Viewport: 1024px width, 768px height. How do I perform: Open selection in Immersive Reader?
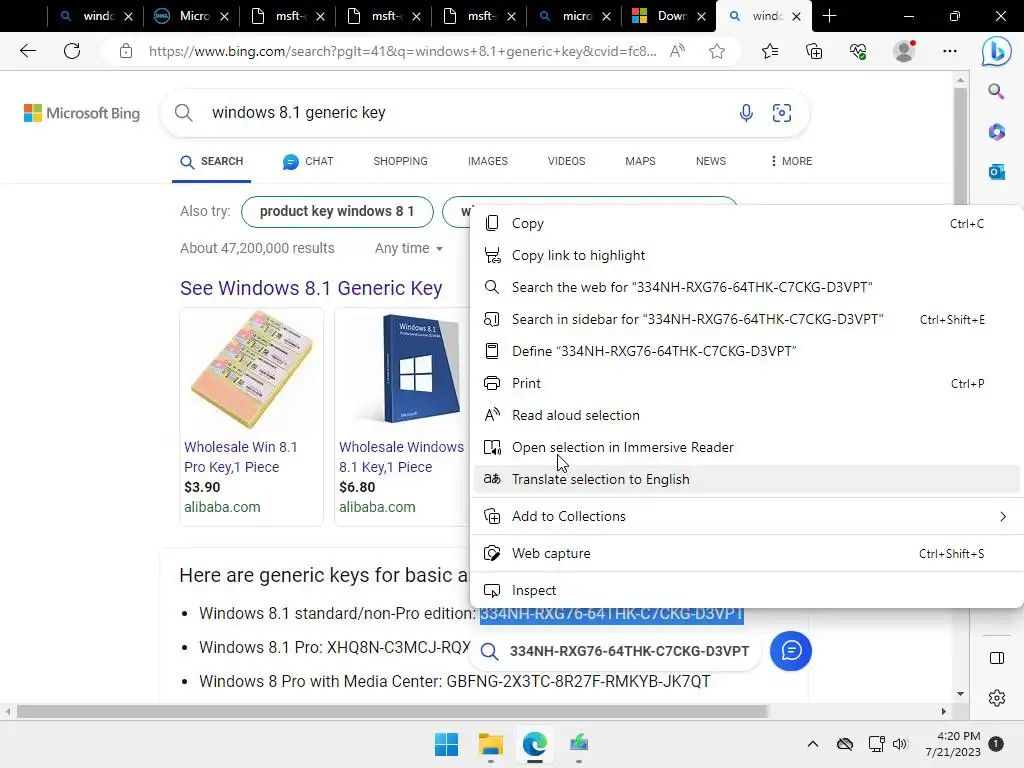pos(746,447)
